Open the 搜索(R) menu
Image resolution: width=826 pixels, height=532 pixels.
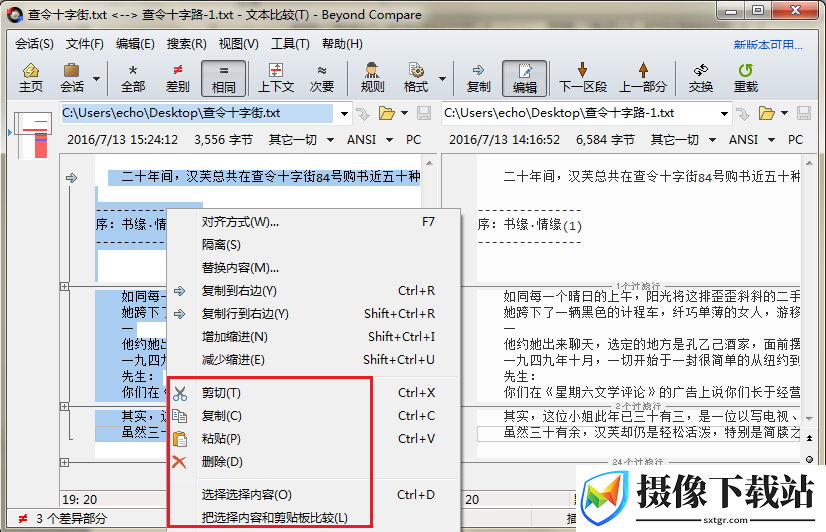(186, 44)
